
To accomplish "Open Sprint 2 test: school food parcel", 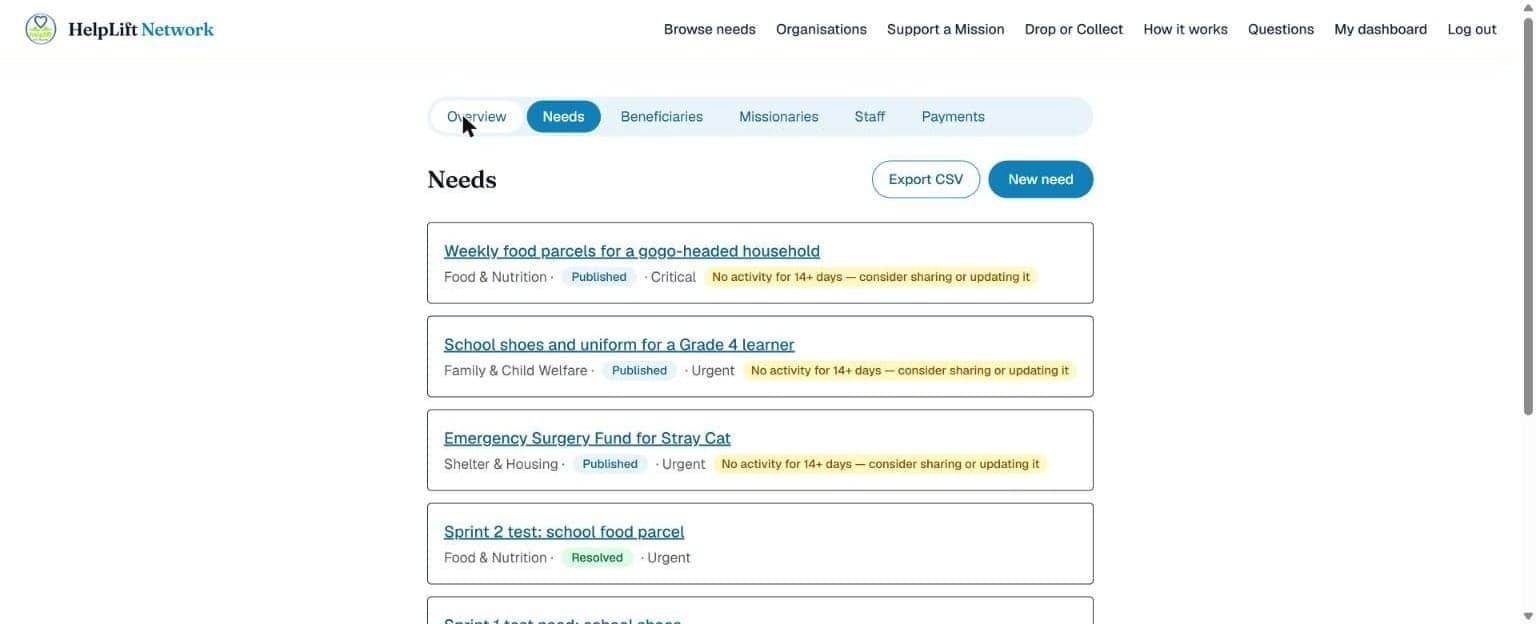I will [564, 532].
